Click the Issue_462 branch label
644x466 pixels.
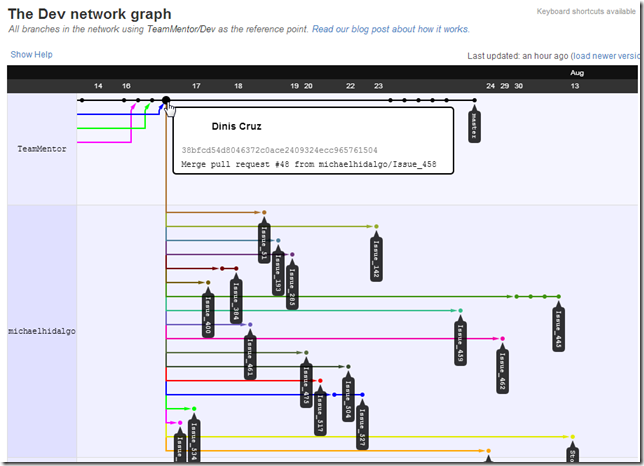click(502, 371)
